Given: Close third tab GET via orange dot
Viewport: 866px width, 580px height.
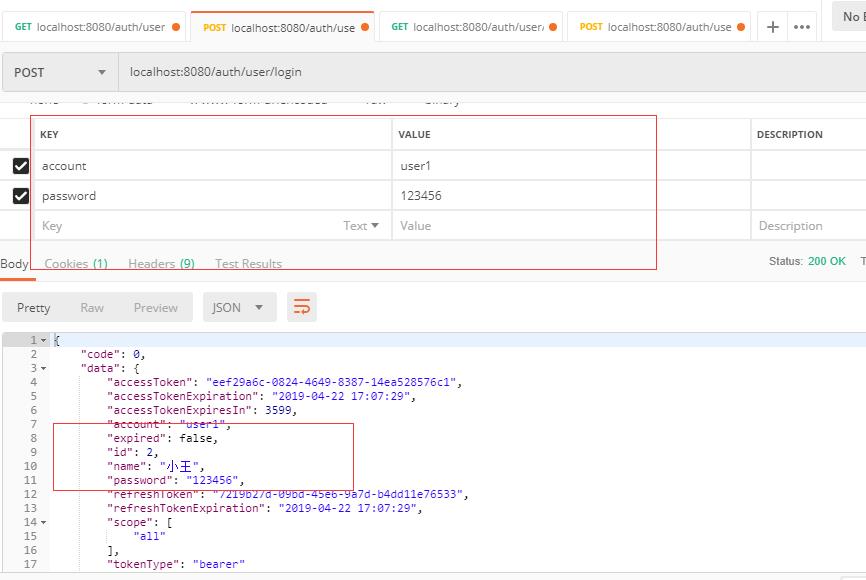Looking at the screenshot, I should tap(553, 27).
